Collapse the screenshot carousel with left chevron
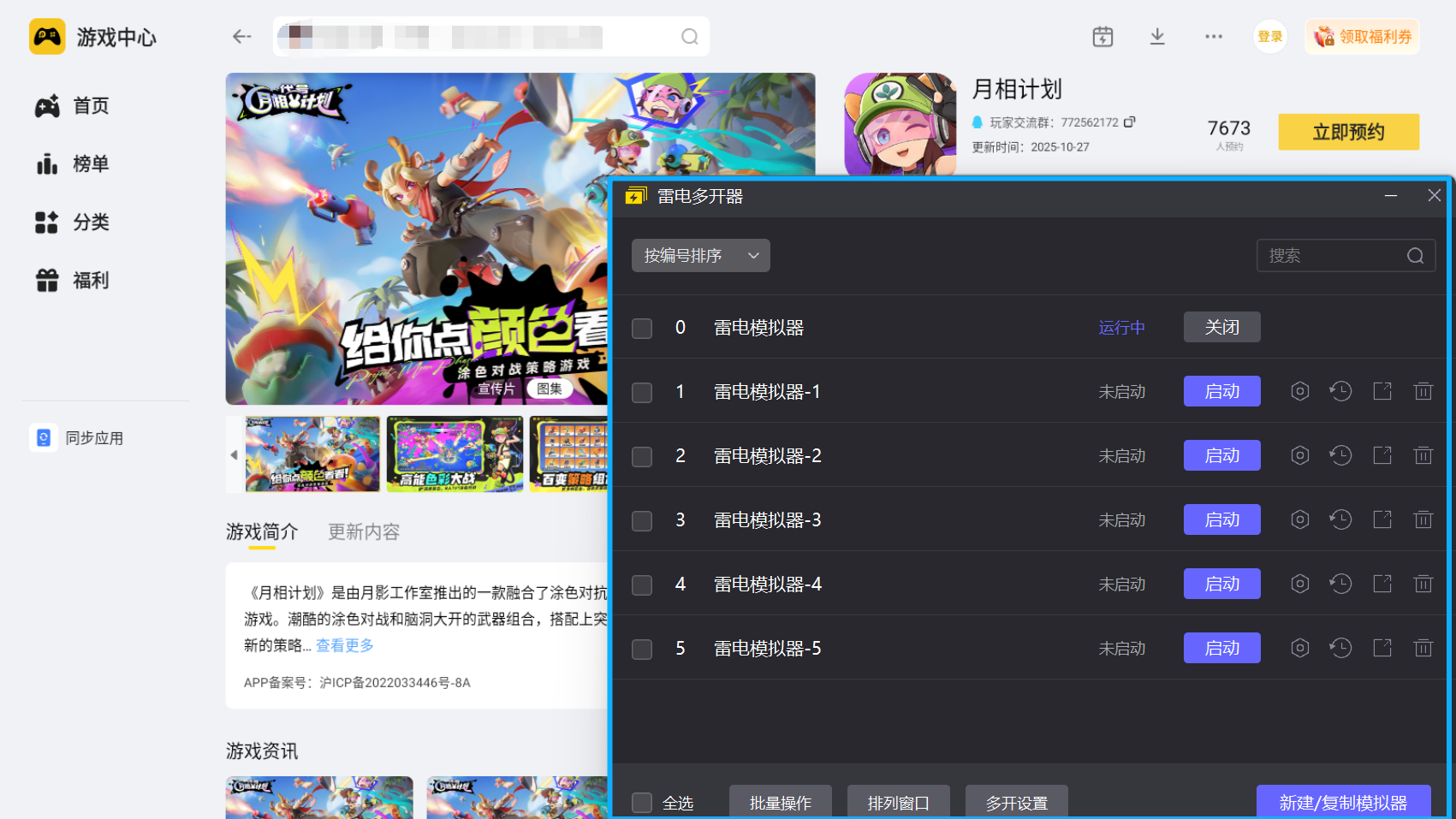Viewport: 1456px width, 819px height. click(234, 454)
